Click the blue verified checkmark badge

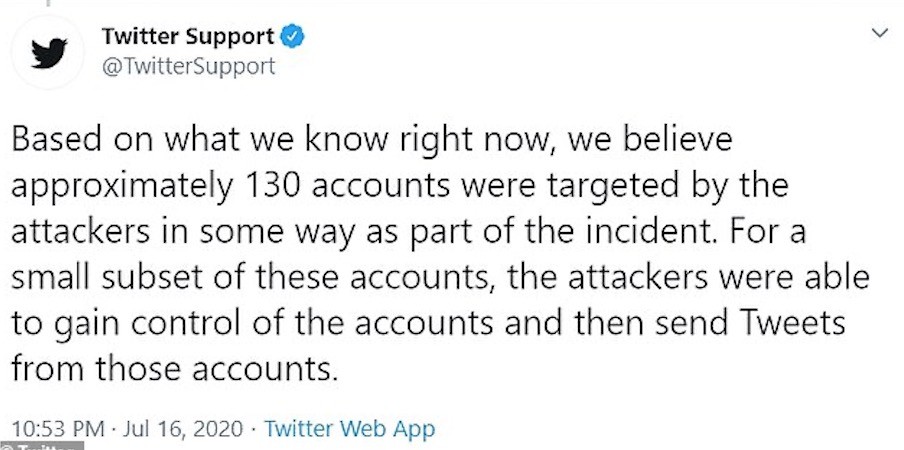point(292,37)
